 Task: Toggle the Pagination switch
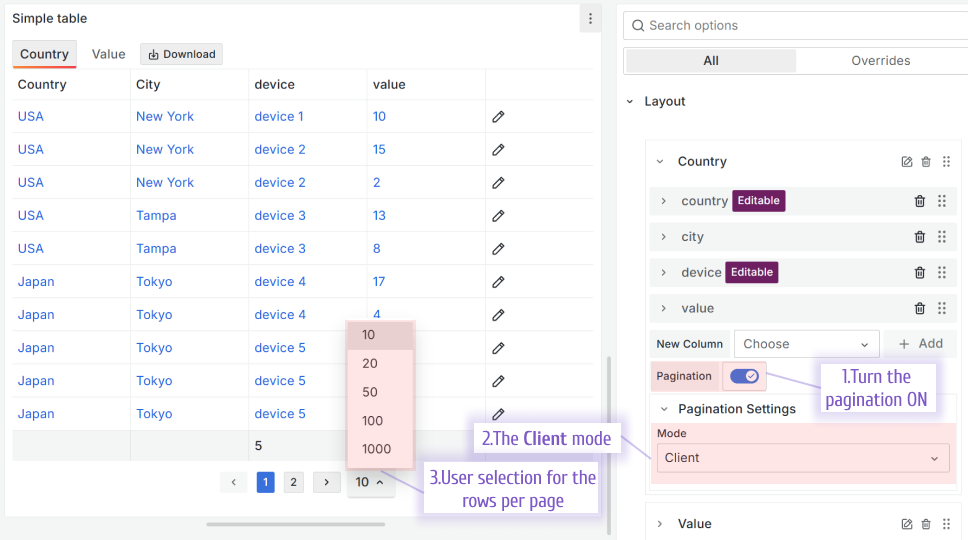point(744,376)
